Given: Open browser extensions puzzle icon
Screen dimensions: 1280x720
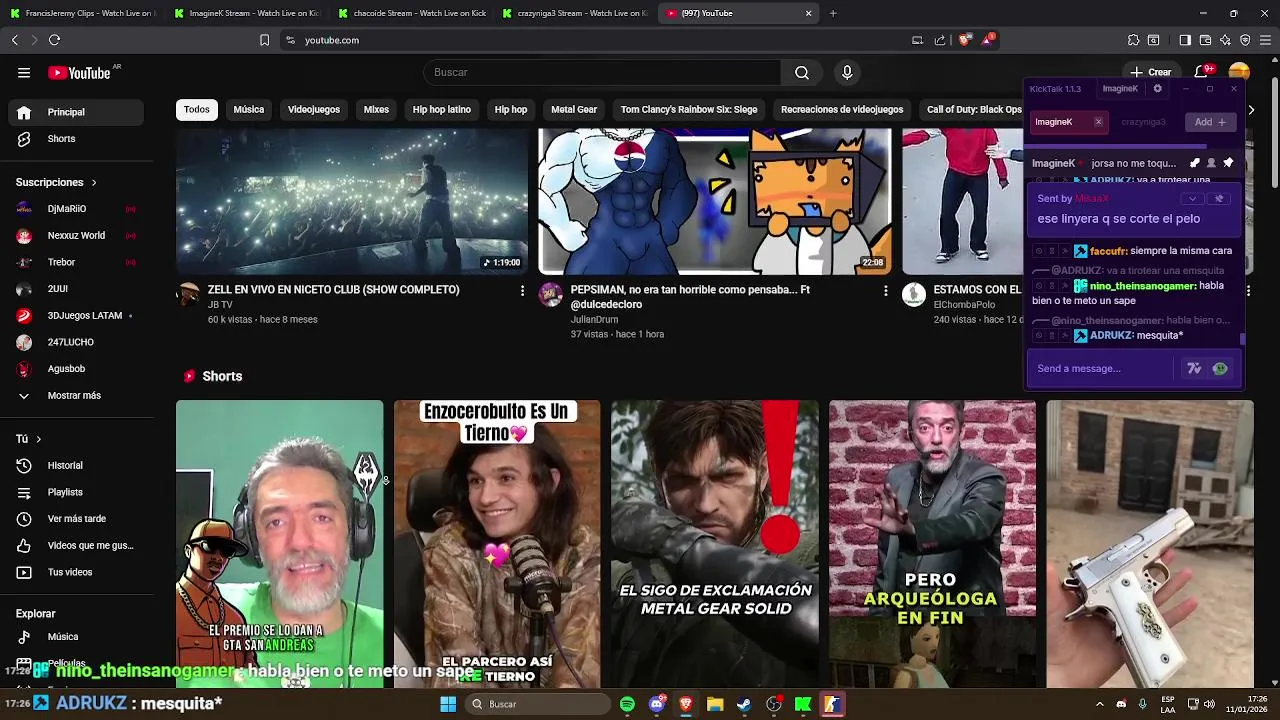Looking at the screenshot, I should point(1133,40).
